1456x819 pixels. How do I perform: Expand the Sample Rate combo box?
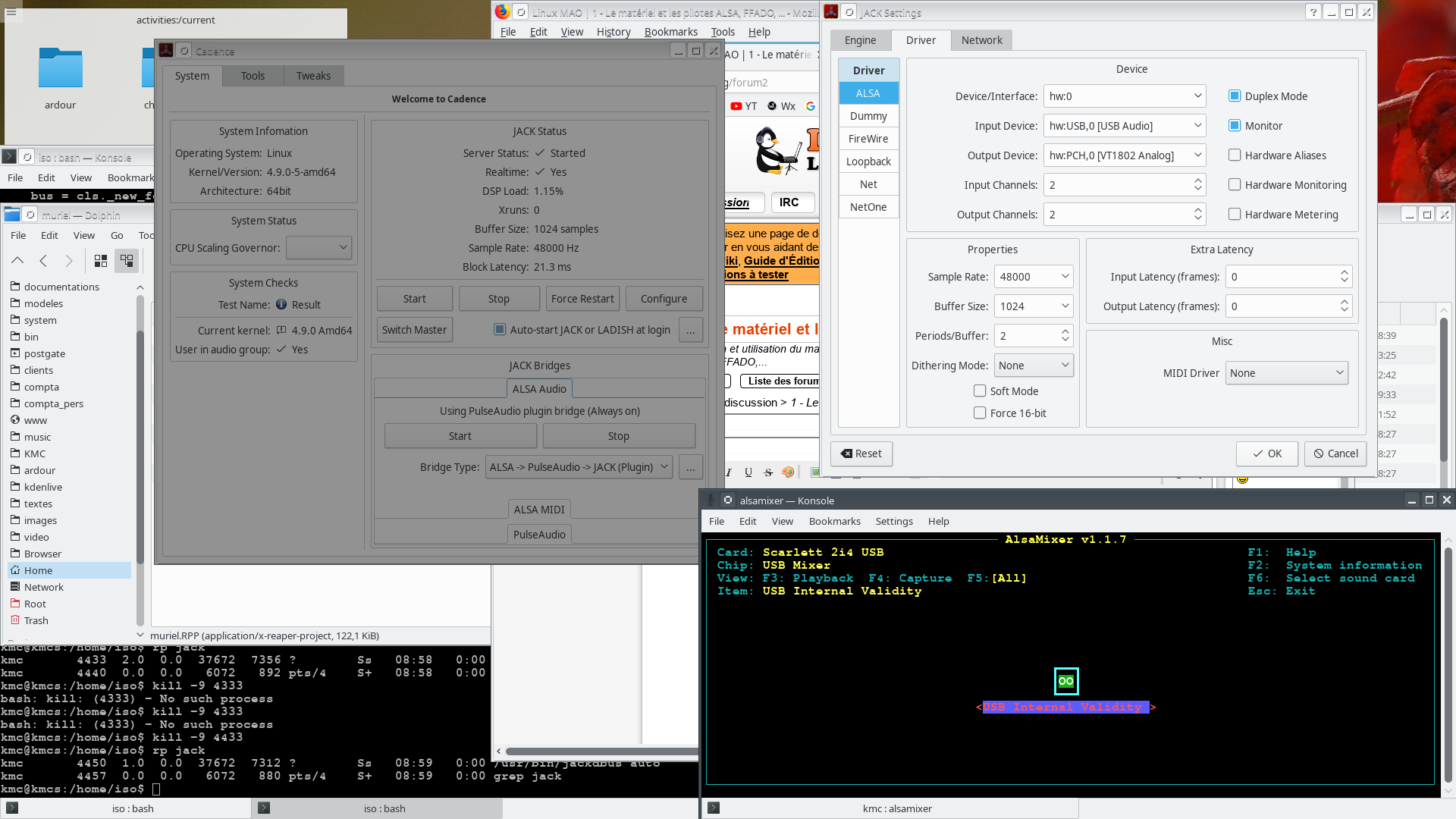click(1034, 277)
